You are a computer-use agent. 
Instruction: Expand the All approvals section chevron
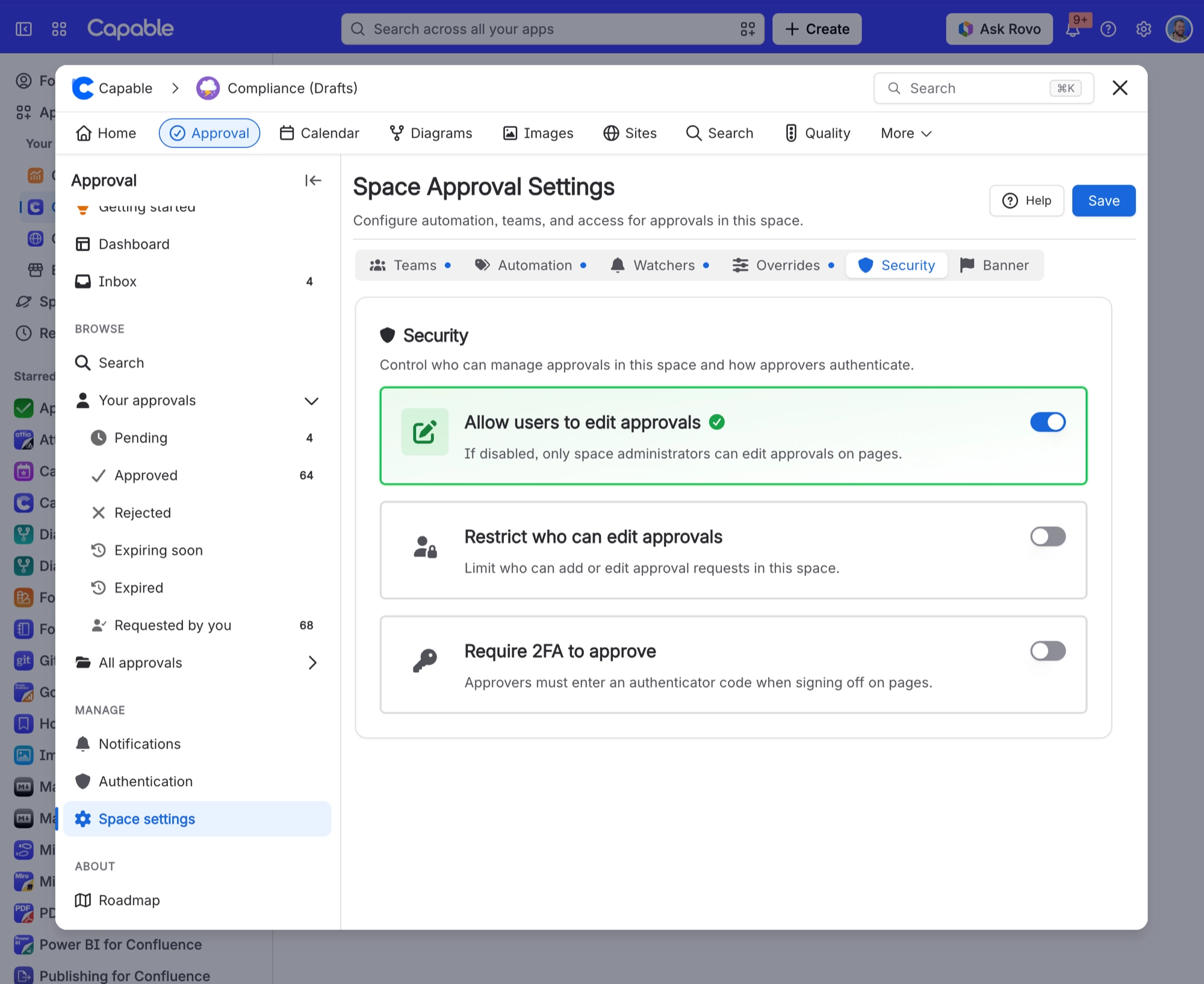(312, 662)
